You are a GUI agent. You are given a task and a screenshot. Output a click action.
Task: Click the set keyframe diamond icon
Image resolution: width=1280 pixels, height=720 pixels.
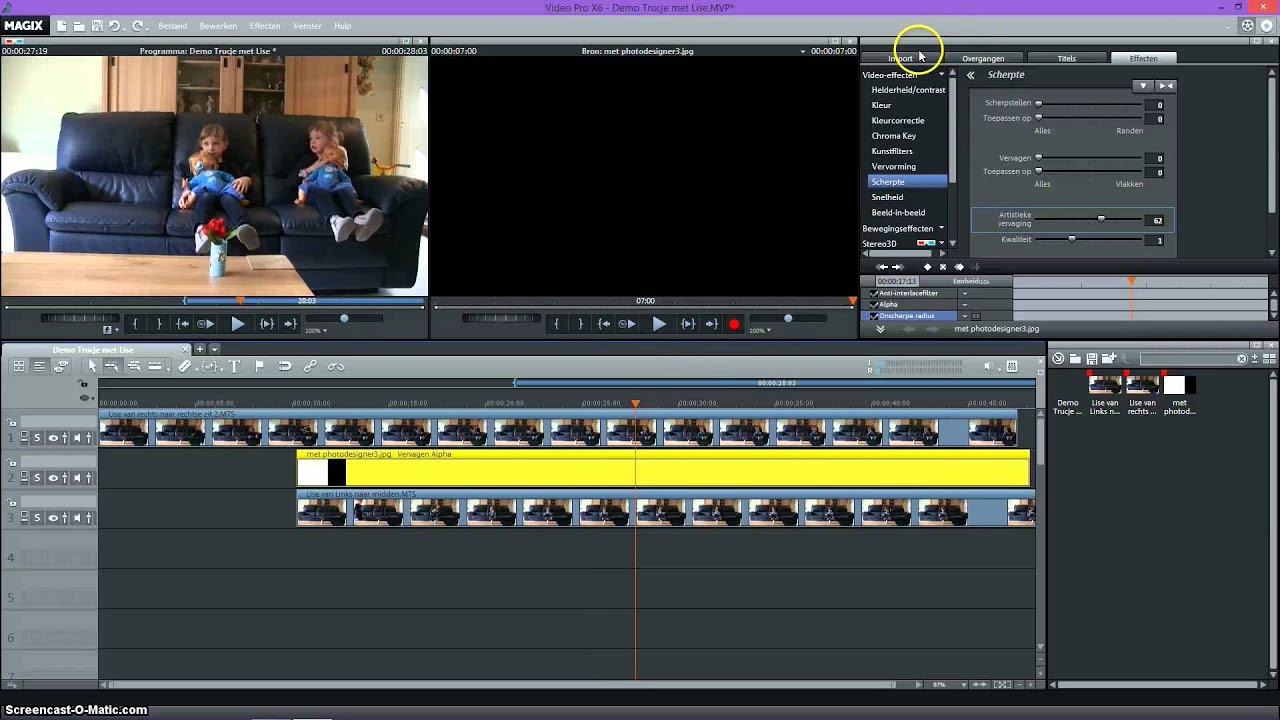pos(927,267)
